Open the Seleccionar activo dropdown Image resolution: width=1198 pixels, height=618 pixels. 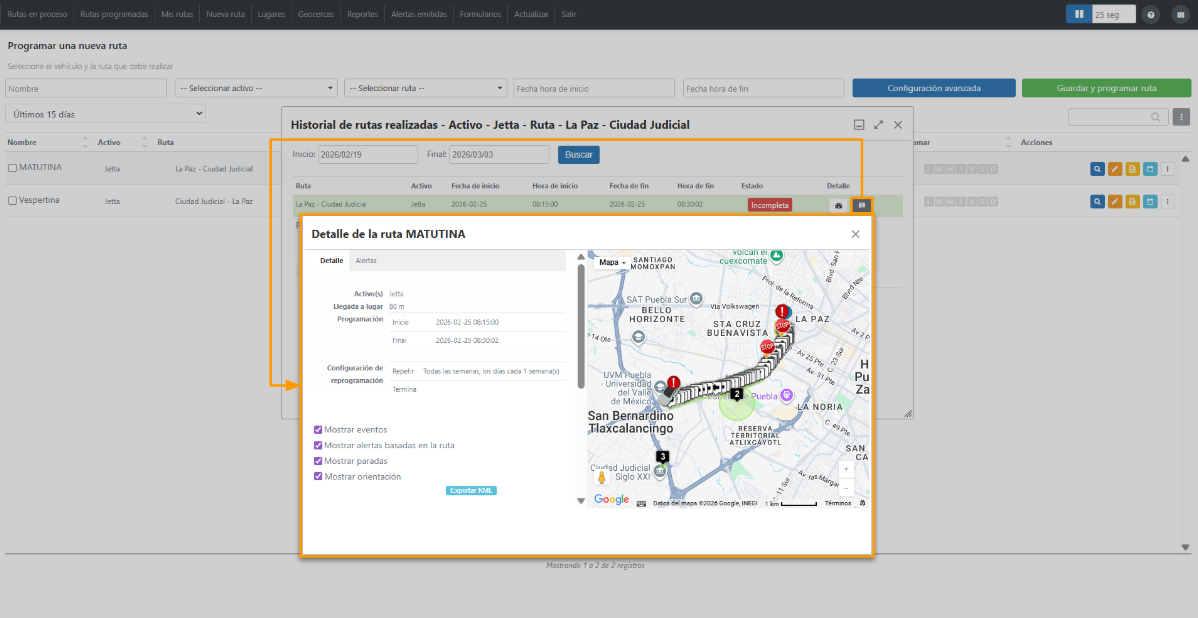click(x=256, y=88)
